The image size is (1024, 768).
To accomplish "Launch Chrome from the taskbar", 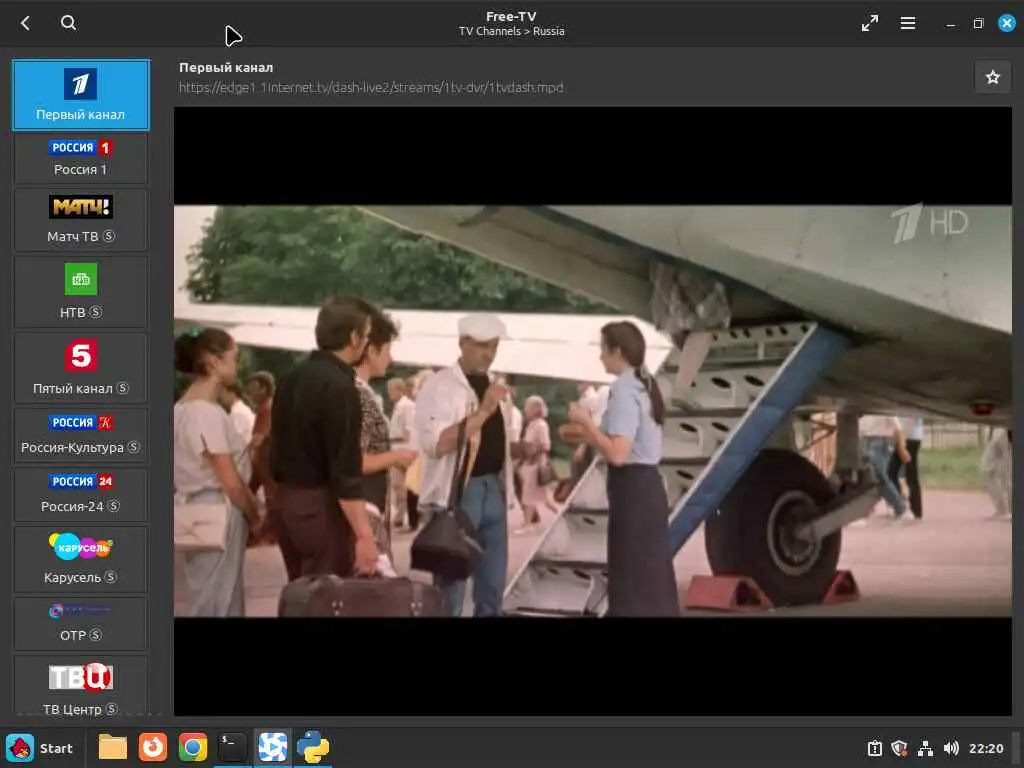I will click(193, 748).
